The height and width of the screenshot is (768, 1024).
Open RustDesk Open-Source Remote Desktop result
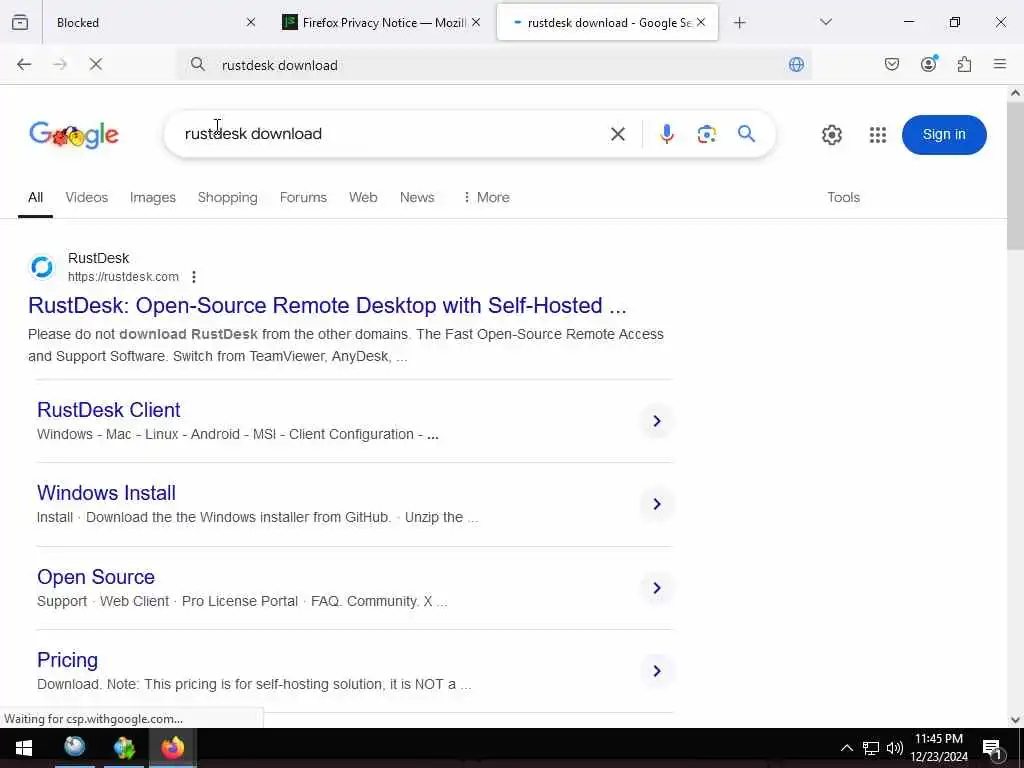[327, 306]
